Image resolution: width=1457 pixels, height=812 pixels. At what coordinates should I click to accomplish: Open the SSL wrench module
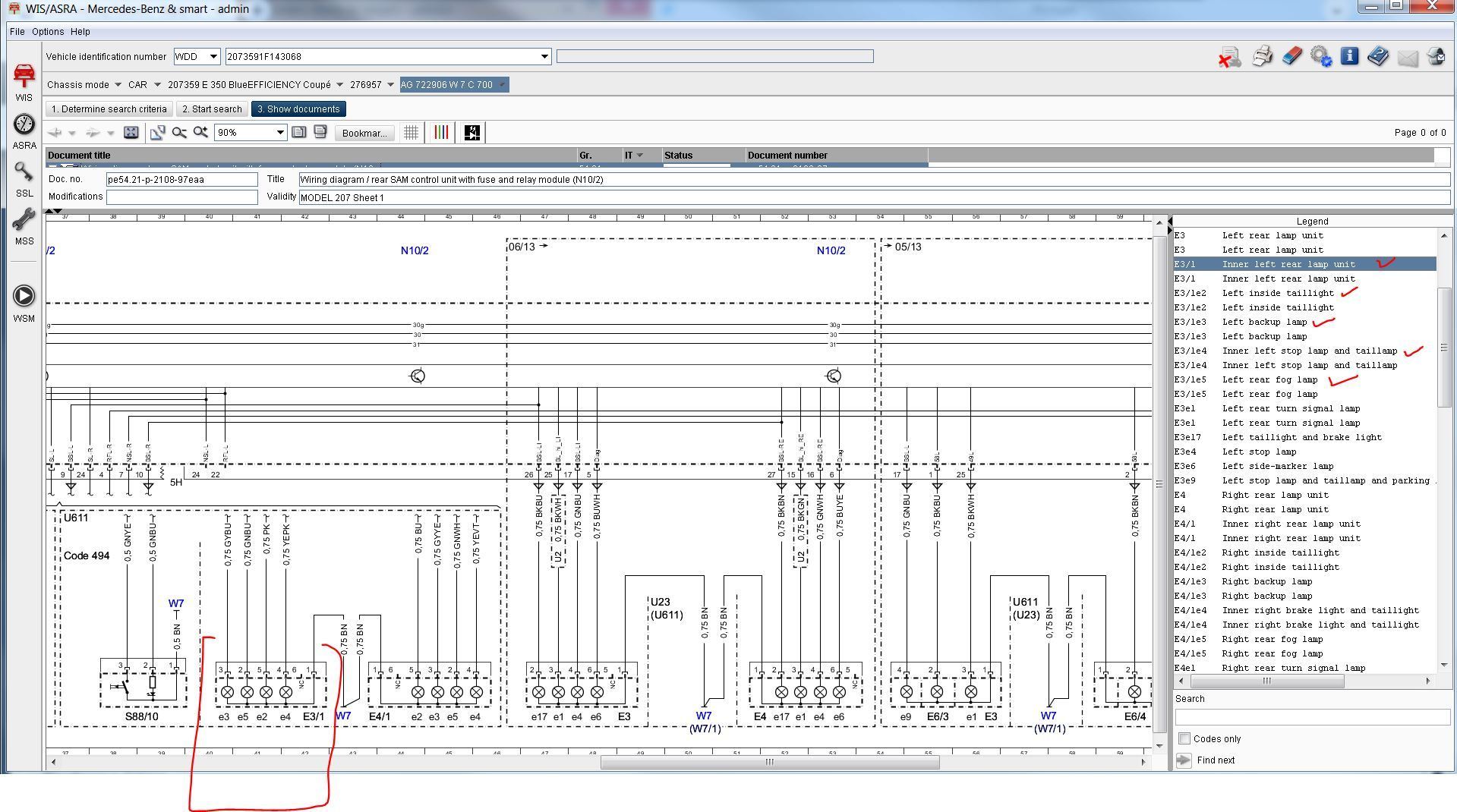[24, 173]
